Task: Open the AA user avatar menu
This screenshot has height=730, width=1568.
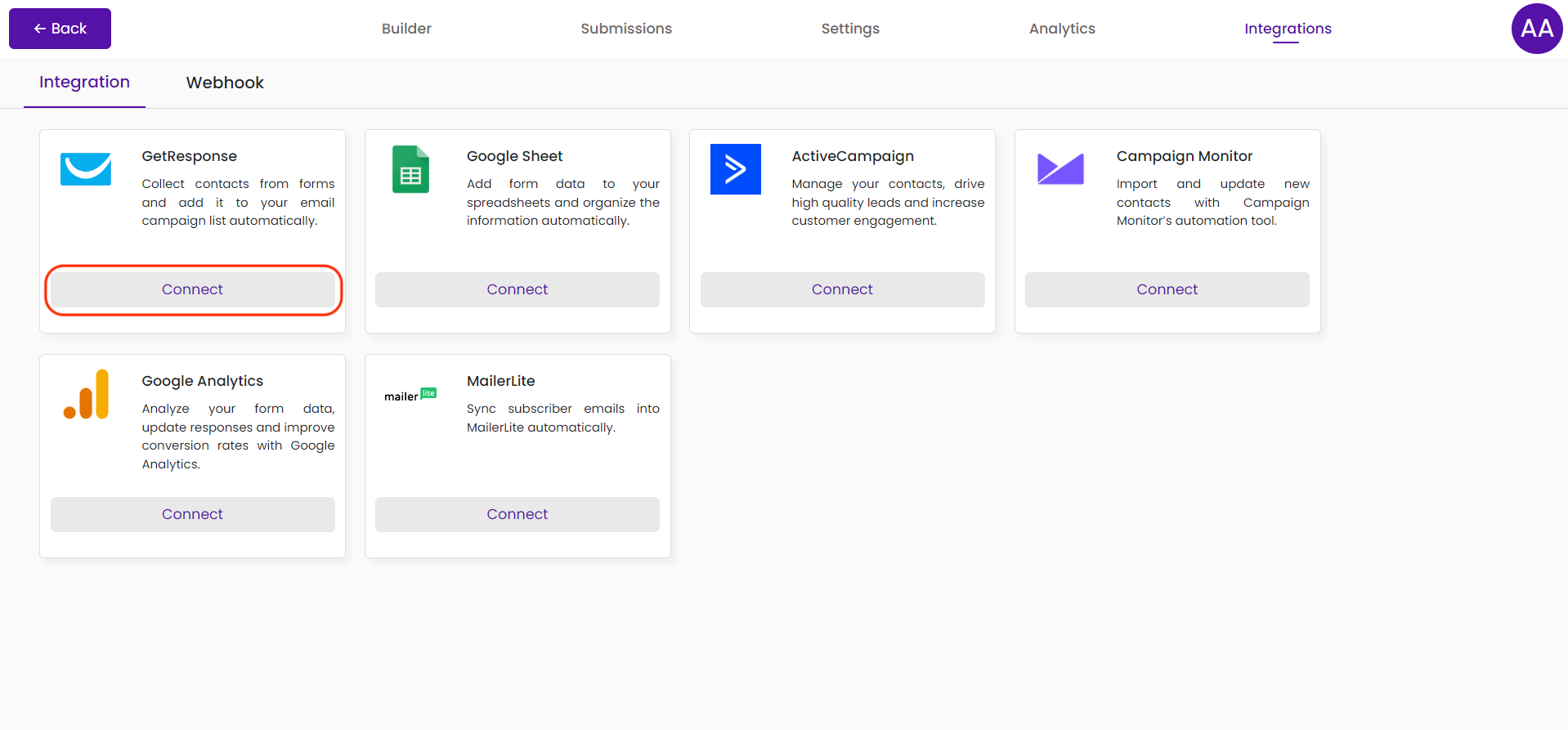Action: [1537, 29]
